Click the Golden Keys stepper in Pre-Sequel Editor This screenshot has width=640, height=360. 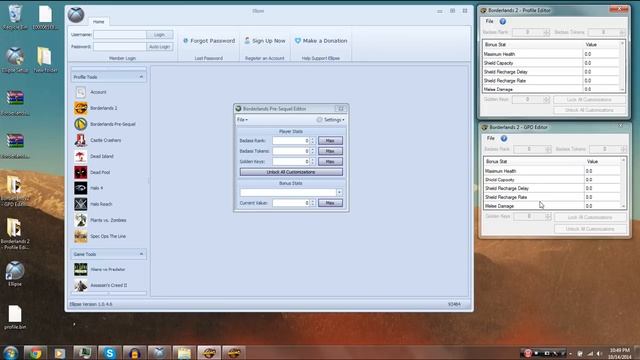point(313,162)
